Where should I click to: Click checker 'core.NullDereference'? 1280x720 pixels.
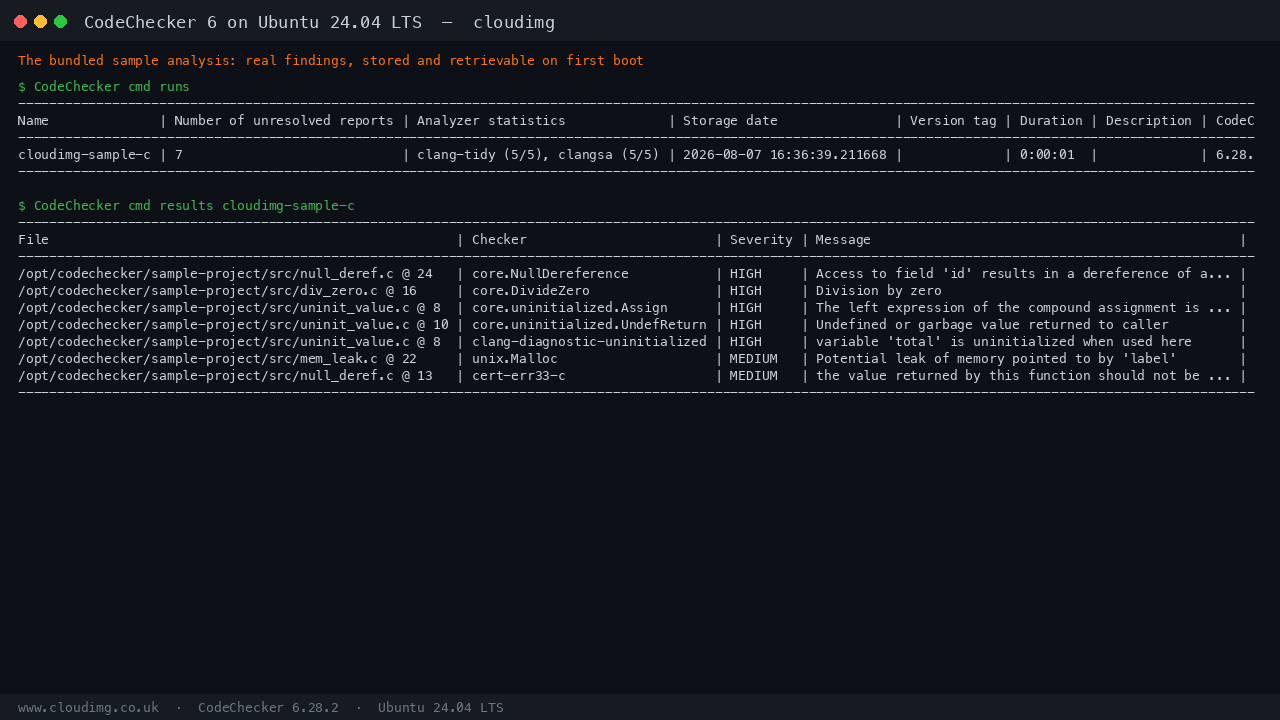pyautogui.click(x=550, y=274)
